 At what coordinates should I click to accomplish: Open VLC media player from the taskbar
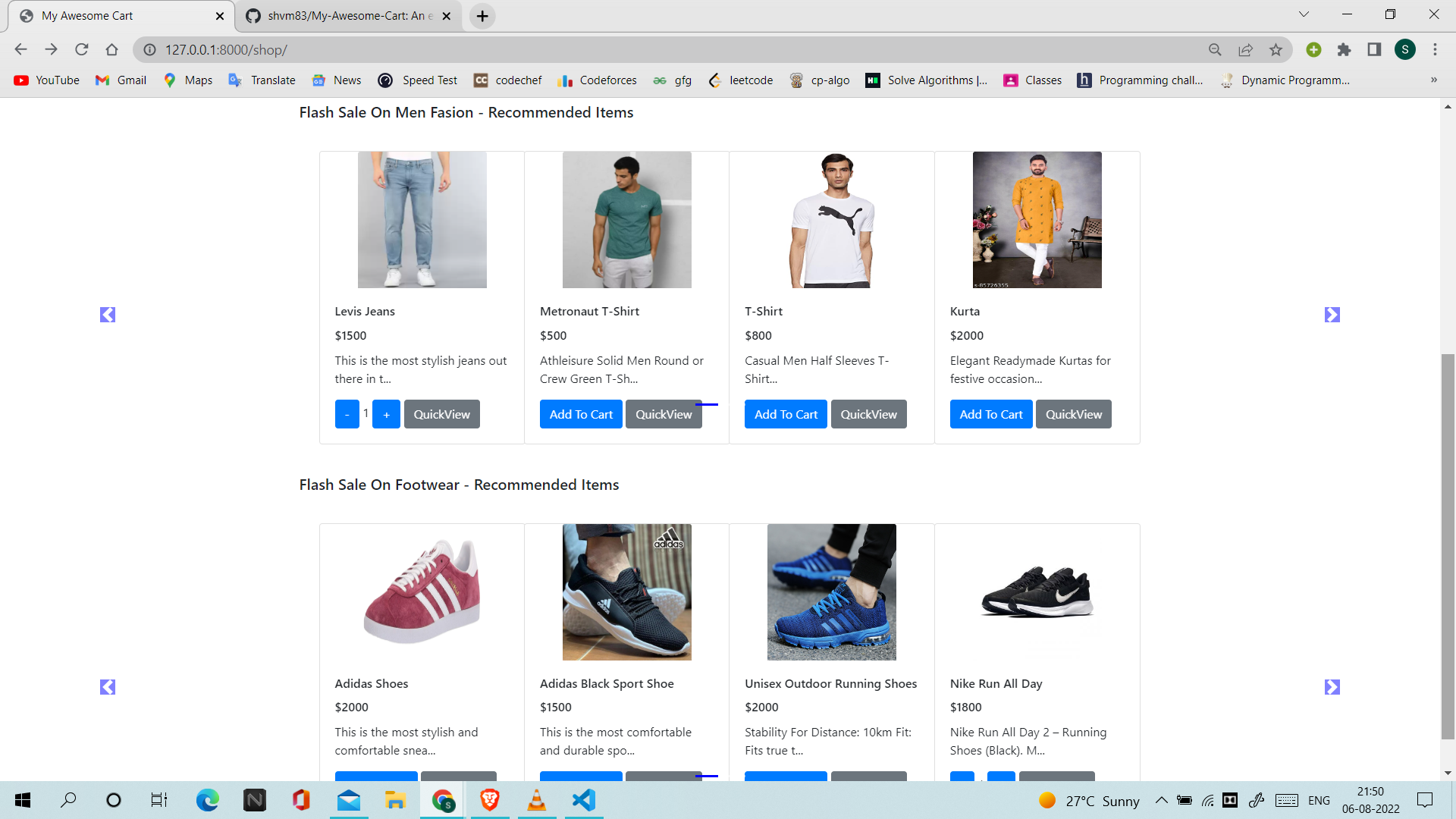coord(536,800)
